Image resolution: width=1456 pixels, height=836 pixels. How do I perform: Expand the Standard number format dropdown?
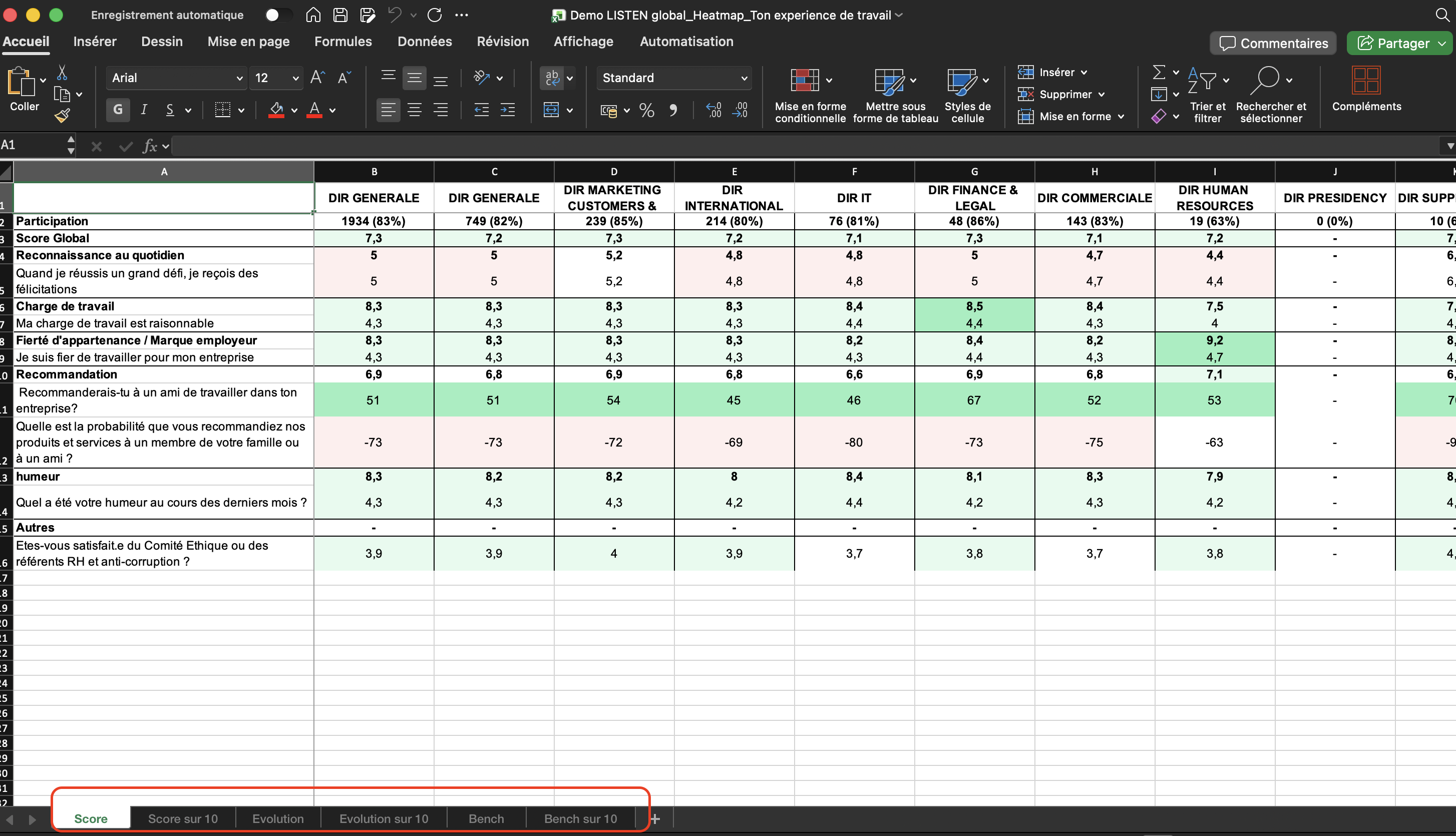click(674, 78)
